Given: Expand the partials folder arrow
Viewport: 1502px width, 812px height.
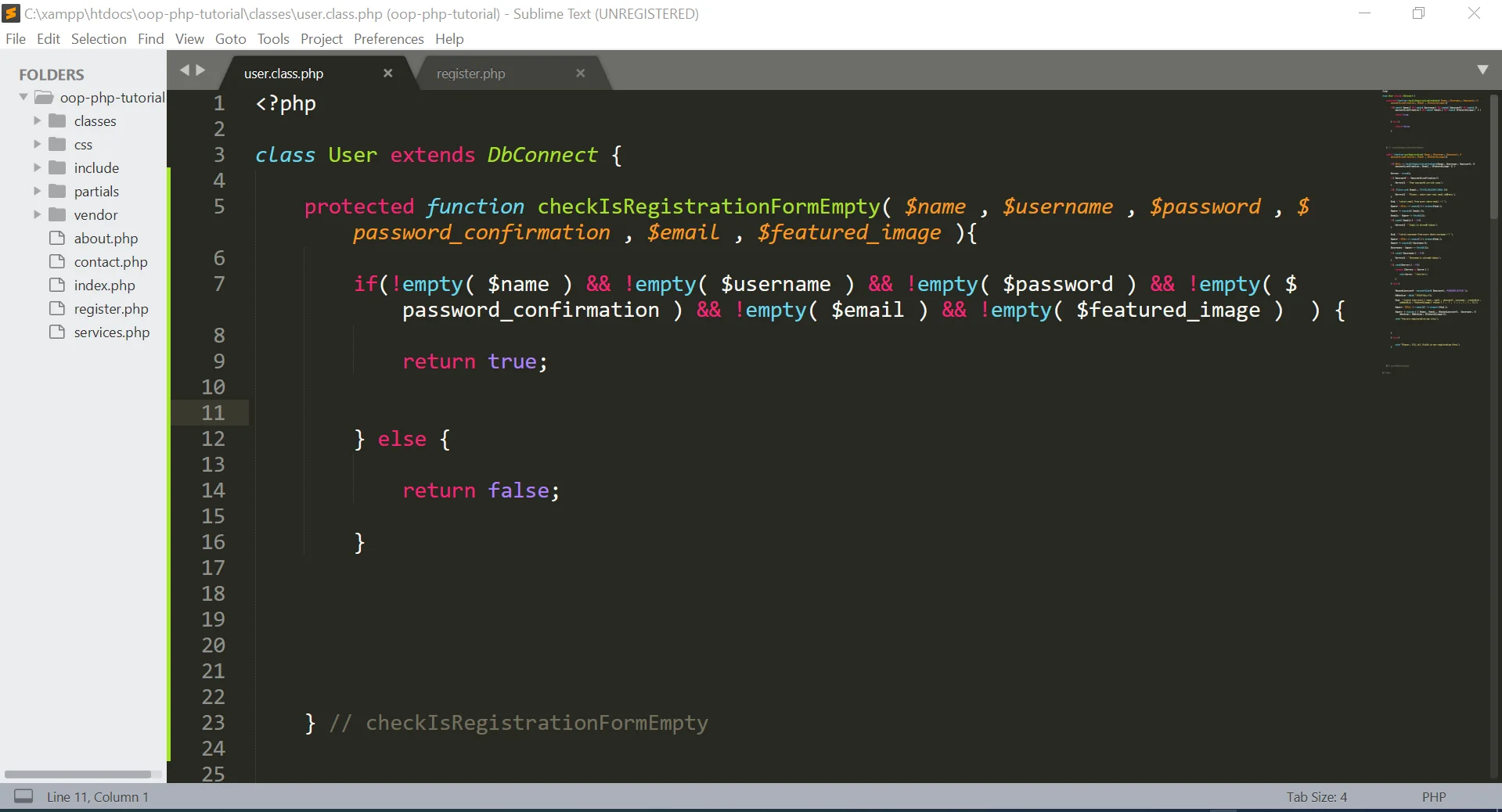Looking at the screenshot, I should point(37,191).
